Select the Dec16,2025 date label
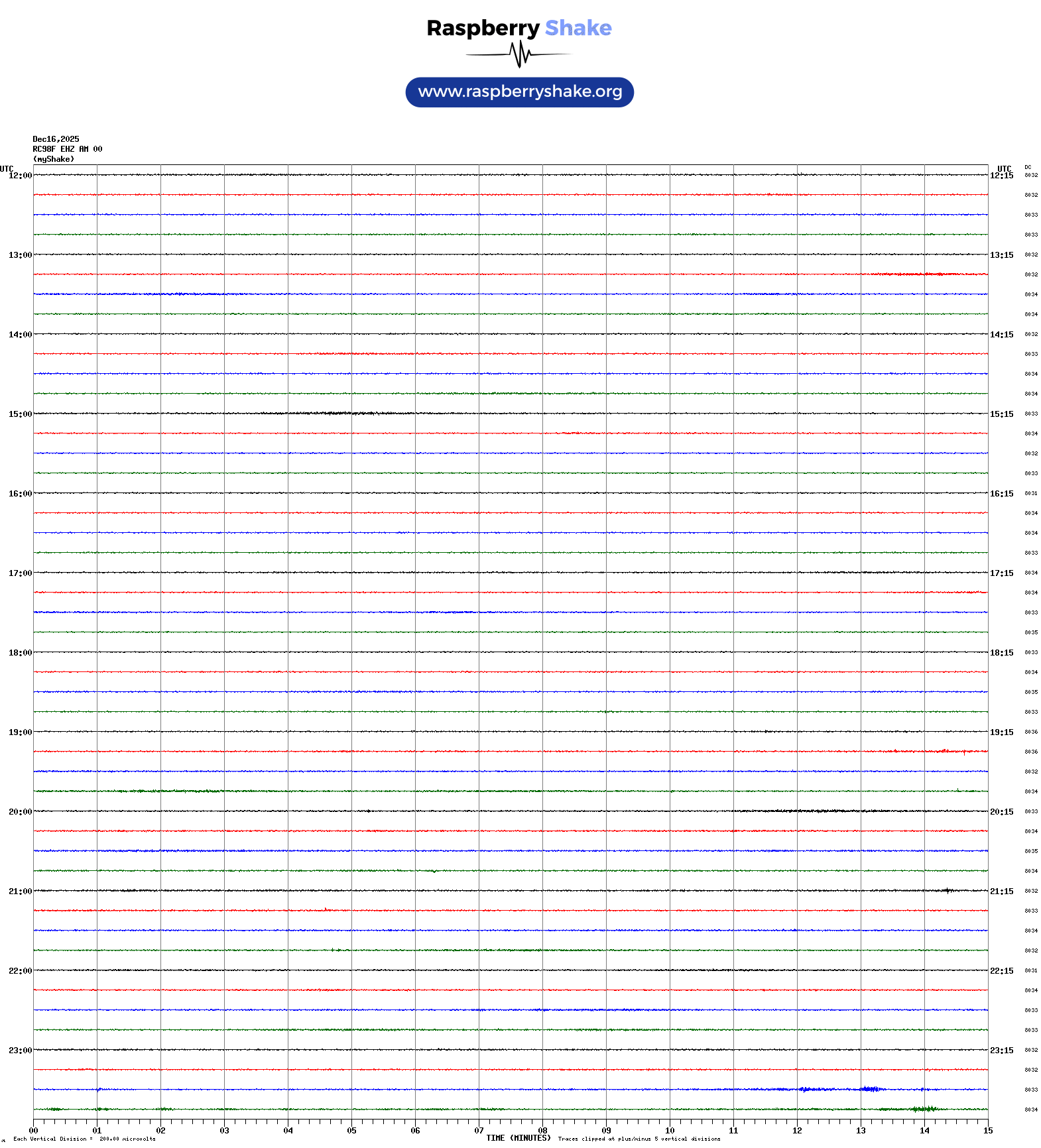The height and width of the screenshot is (1148, 1041). pyautogui.click(x=56, y=139)
